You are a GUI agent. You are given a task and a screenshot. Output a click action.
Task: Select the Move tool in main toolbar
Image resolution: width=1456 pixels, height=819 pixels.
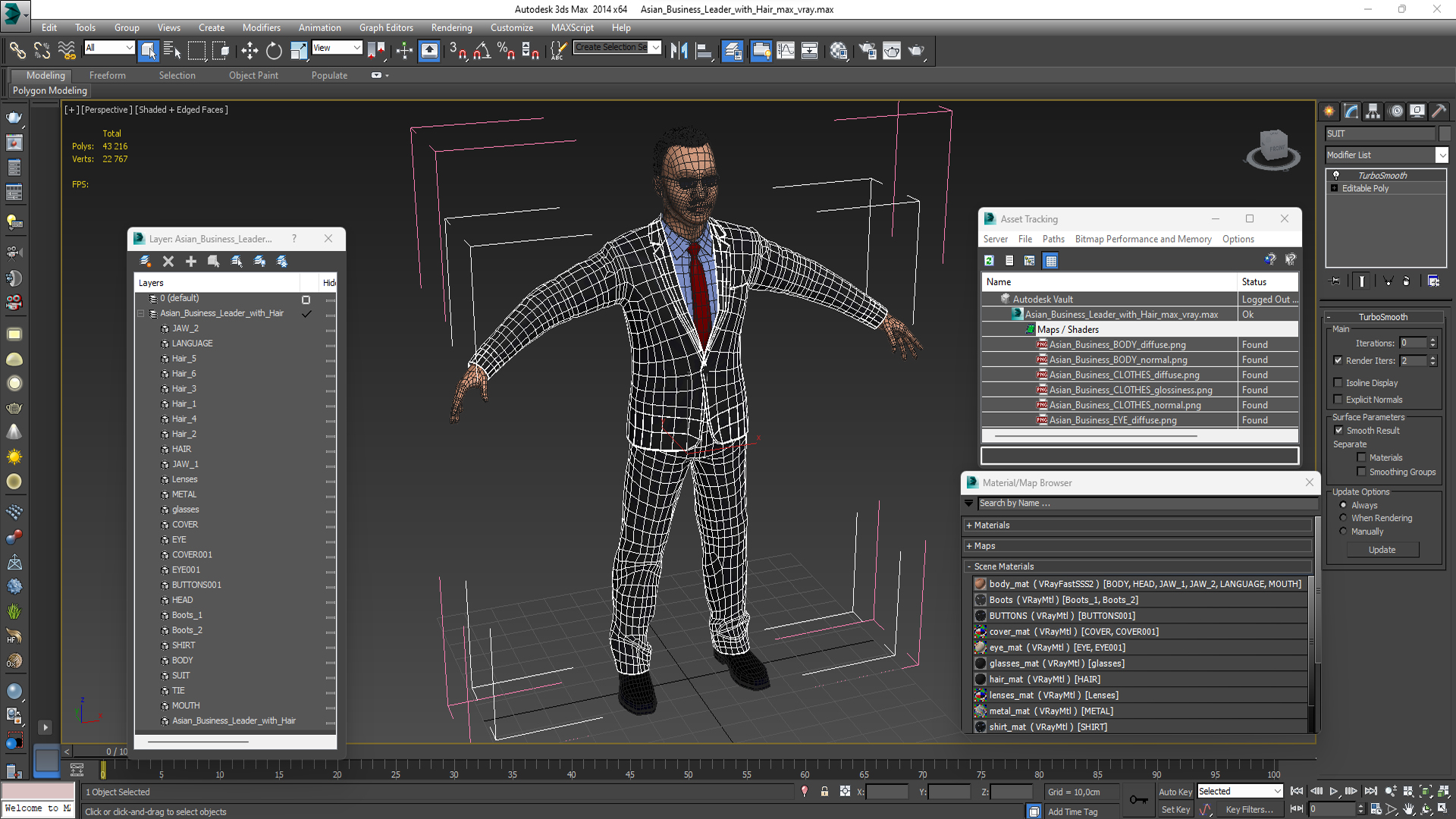click(249, 51)
